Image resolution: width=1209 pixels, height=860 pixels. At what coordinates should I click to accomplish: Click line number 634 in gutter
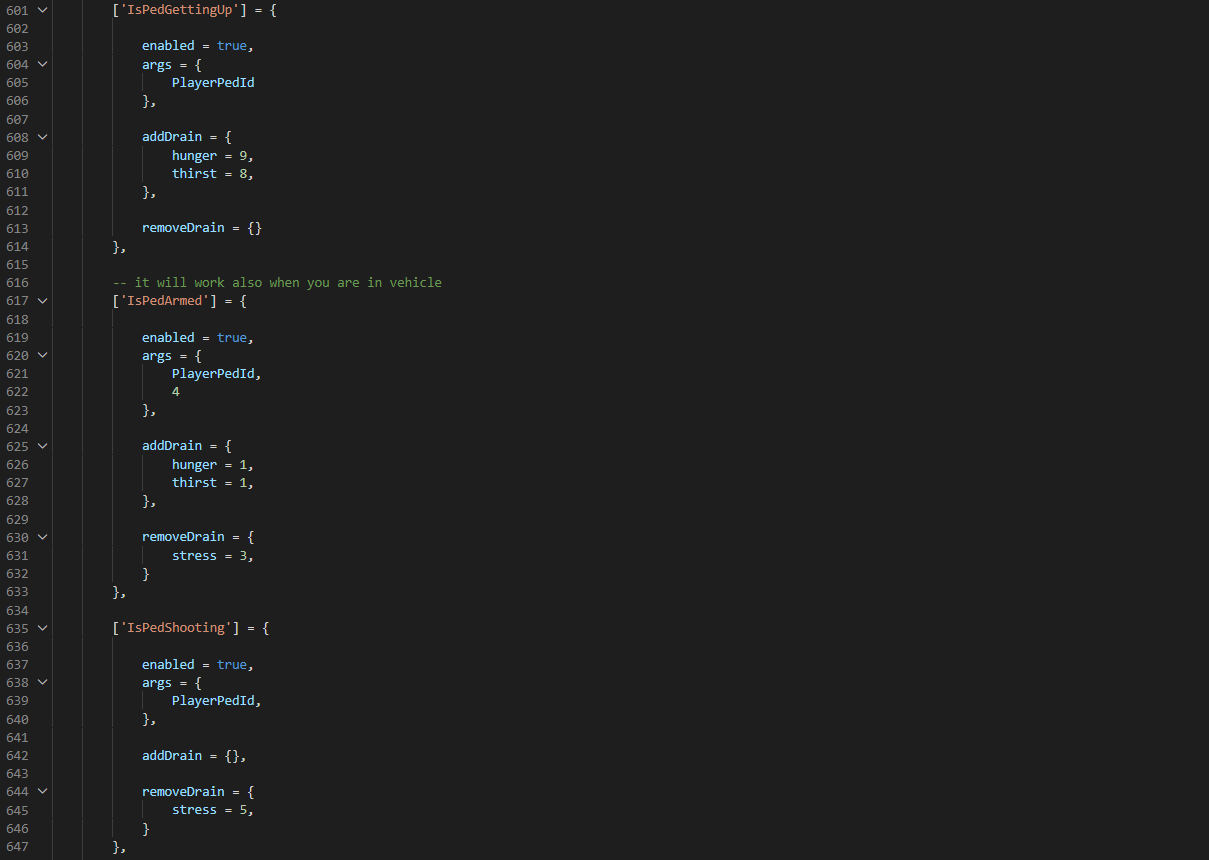click(x=17, y=610)
